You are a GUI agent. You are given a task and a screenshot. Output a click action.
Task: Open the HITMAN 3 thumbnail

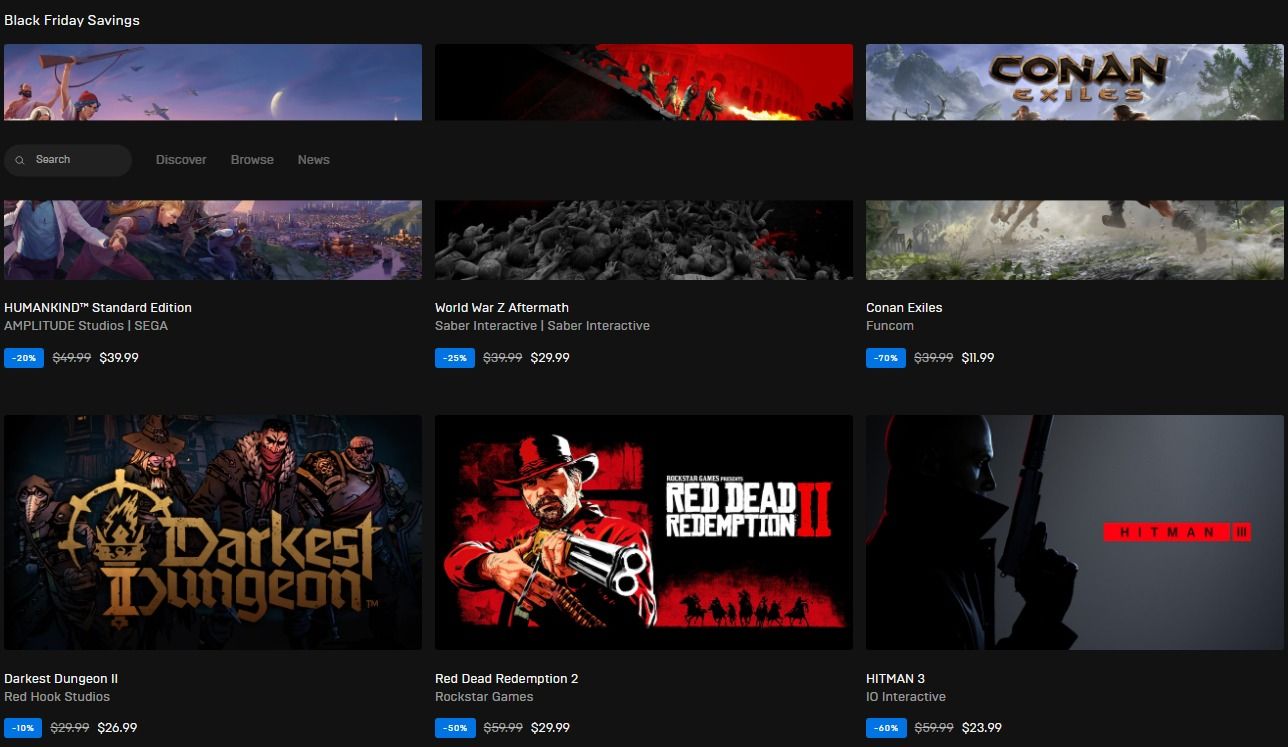click(1074, 532)
